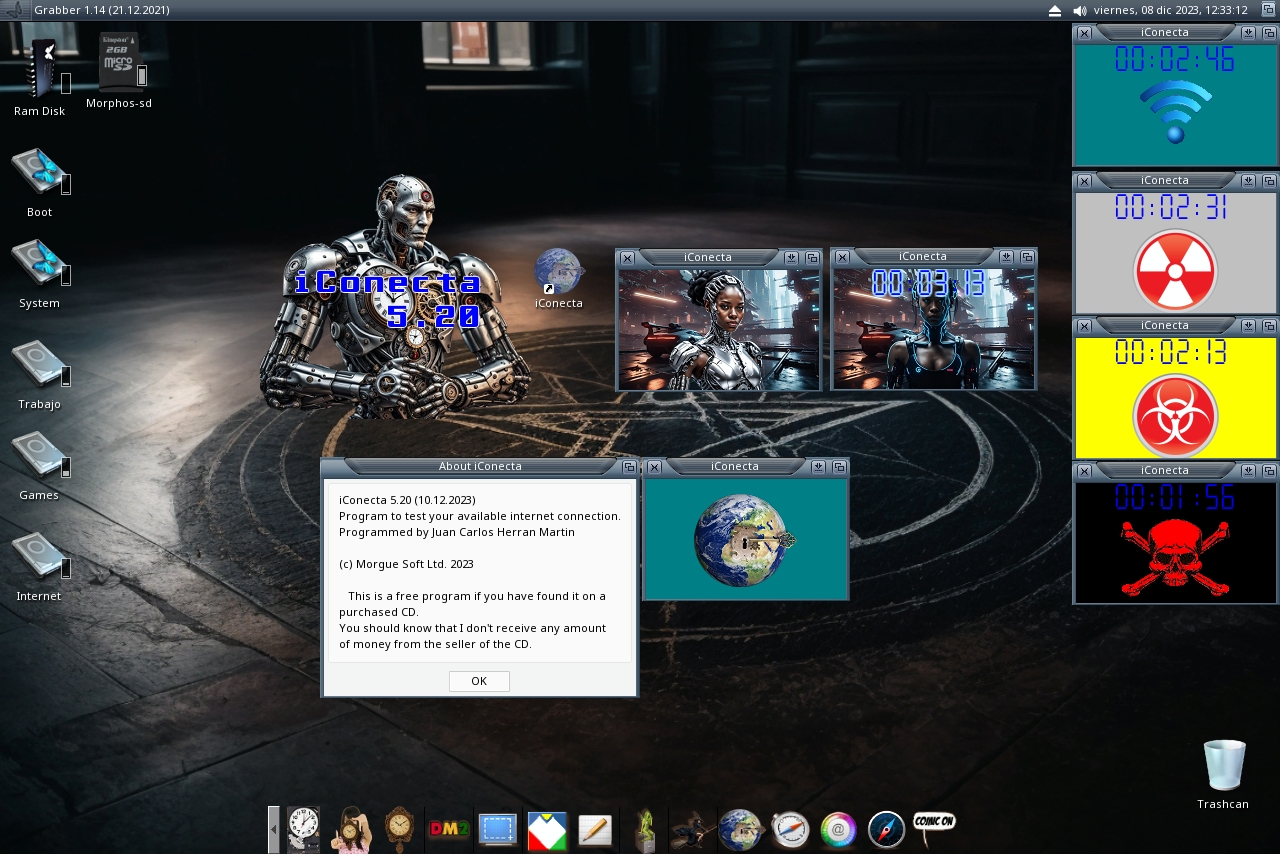Open the Ram Disk volume icon
Image resolution: width=1280 pixels, height=854 pixels.
tap(41, 69)
